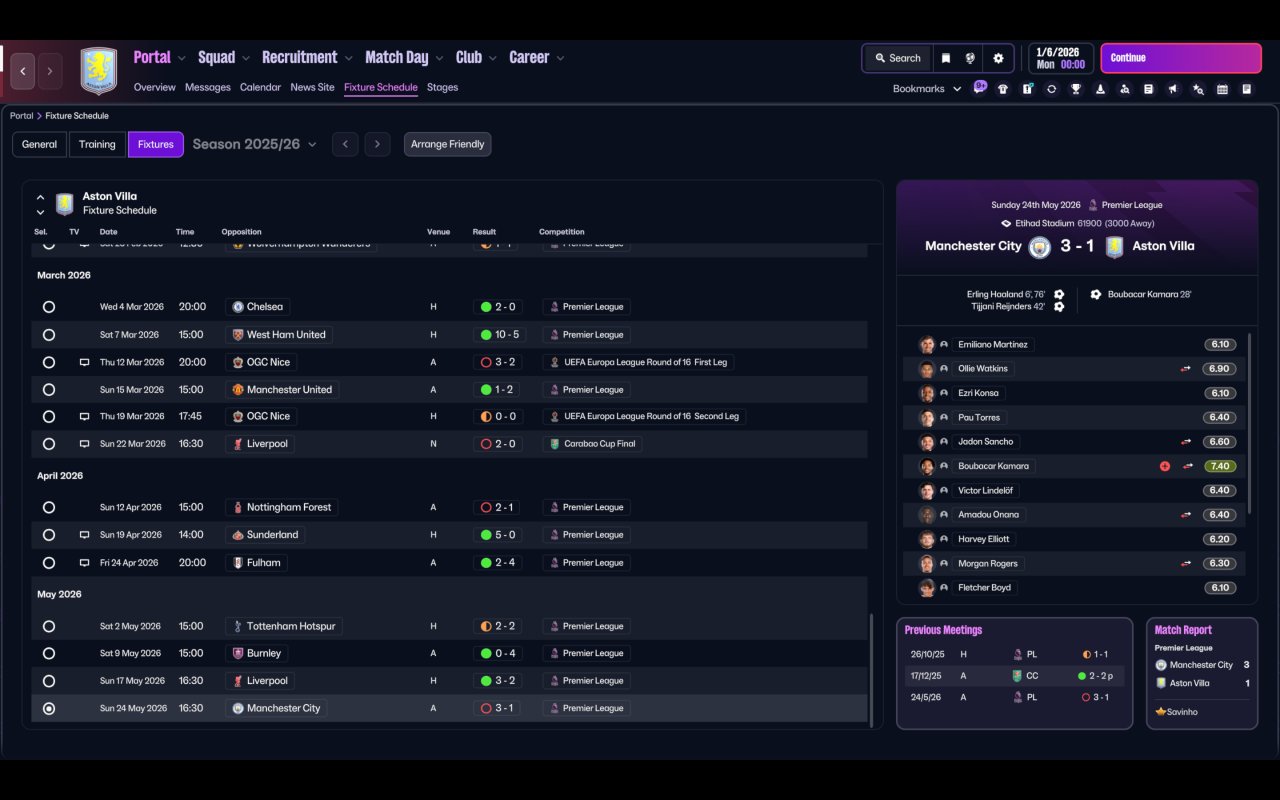Screen dimensions: 1280x800
Task: Click the 1/6/2026 date and time display
Action: point(1061,58)
